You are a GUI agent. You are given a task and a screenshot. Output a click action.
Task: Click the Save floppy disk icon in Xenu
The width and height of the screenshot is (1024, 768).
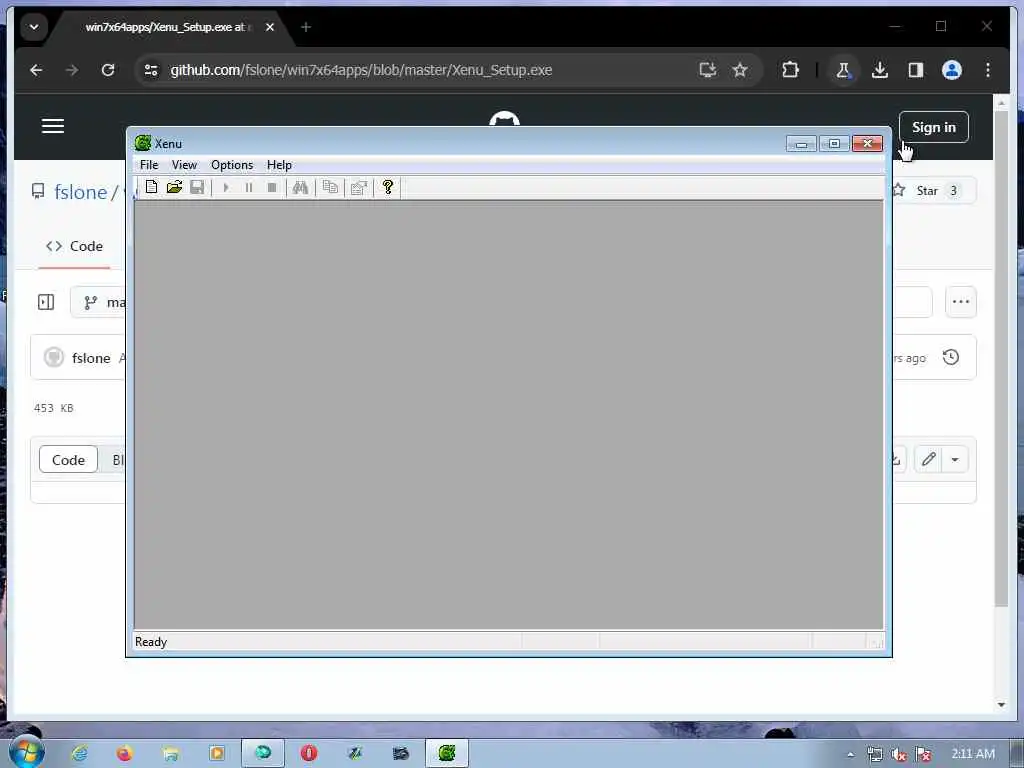point(197,187)
